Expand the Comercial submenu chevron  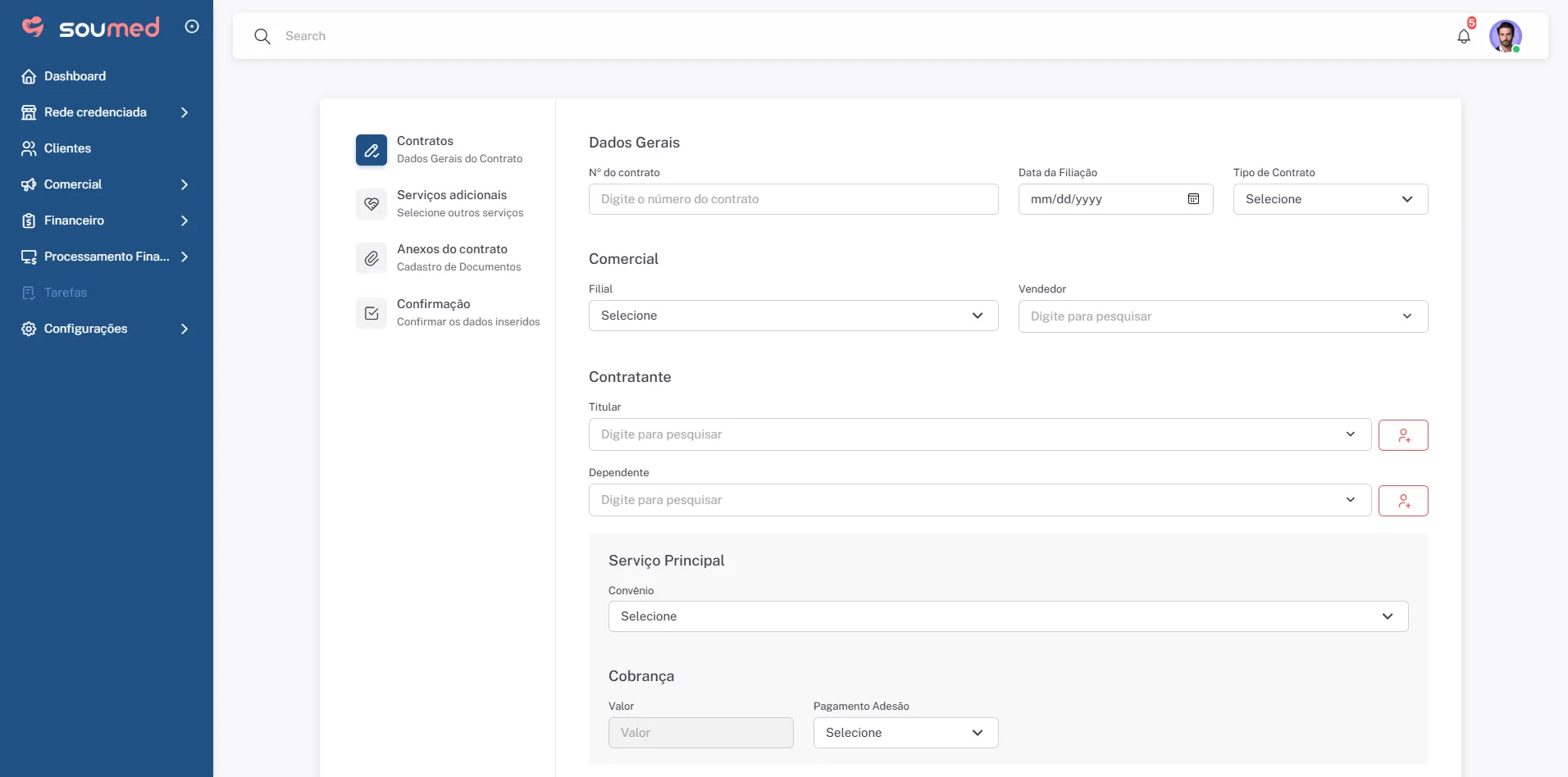[185, 184]
